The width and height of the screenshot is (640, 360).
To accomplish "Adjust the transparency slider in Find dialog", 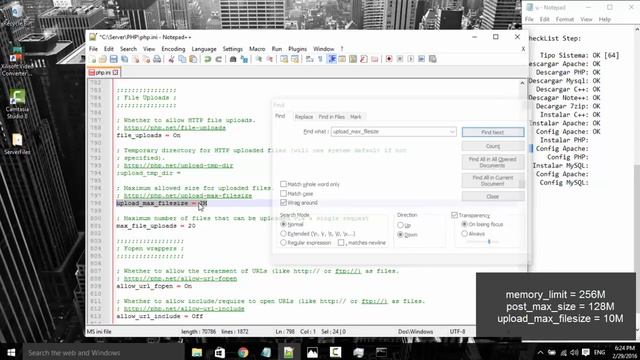I will point(489,242).
